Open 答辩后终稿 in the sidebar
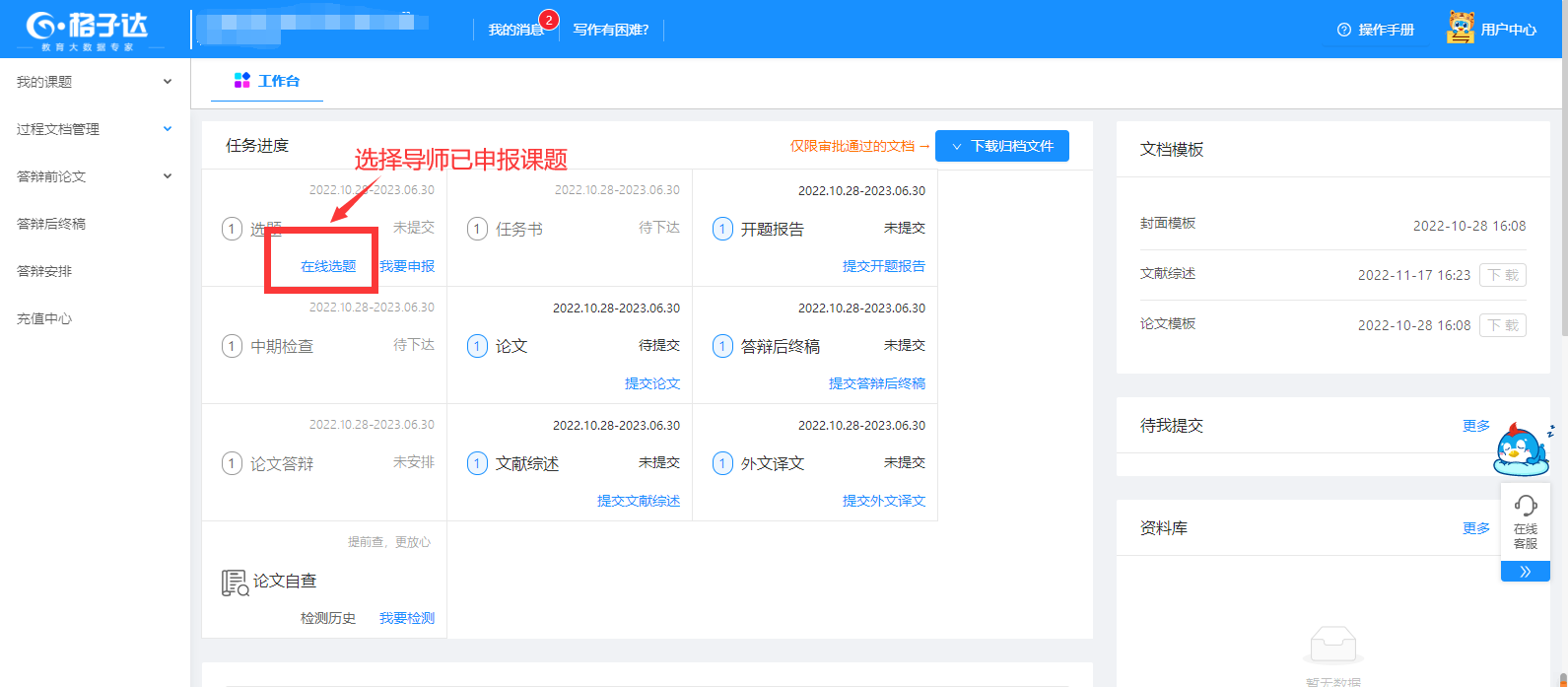 [51, 224]
